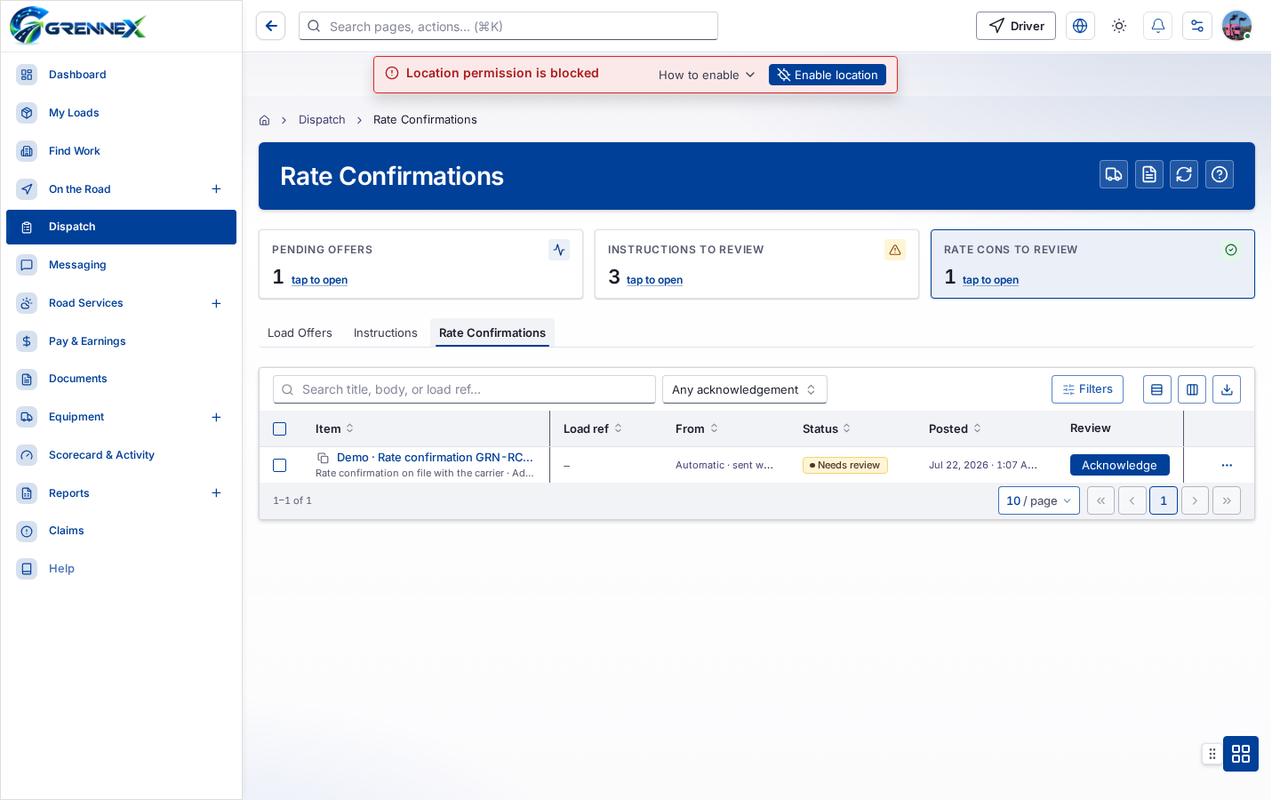Click the Driver role button
Screen dimensions: 1280x800
click(x=1016, y=26)
